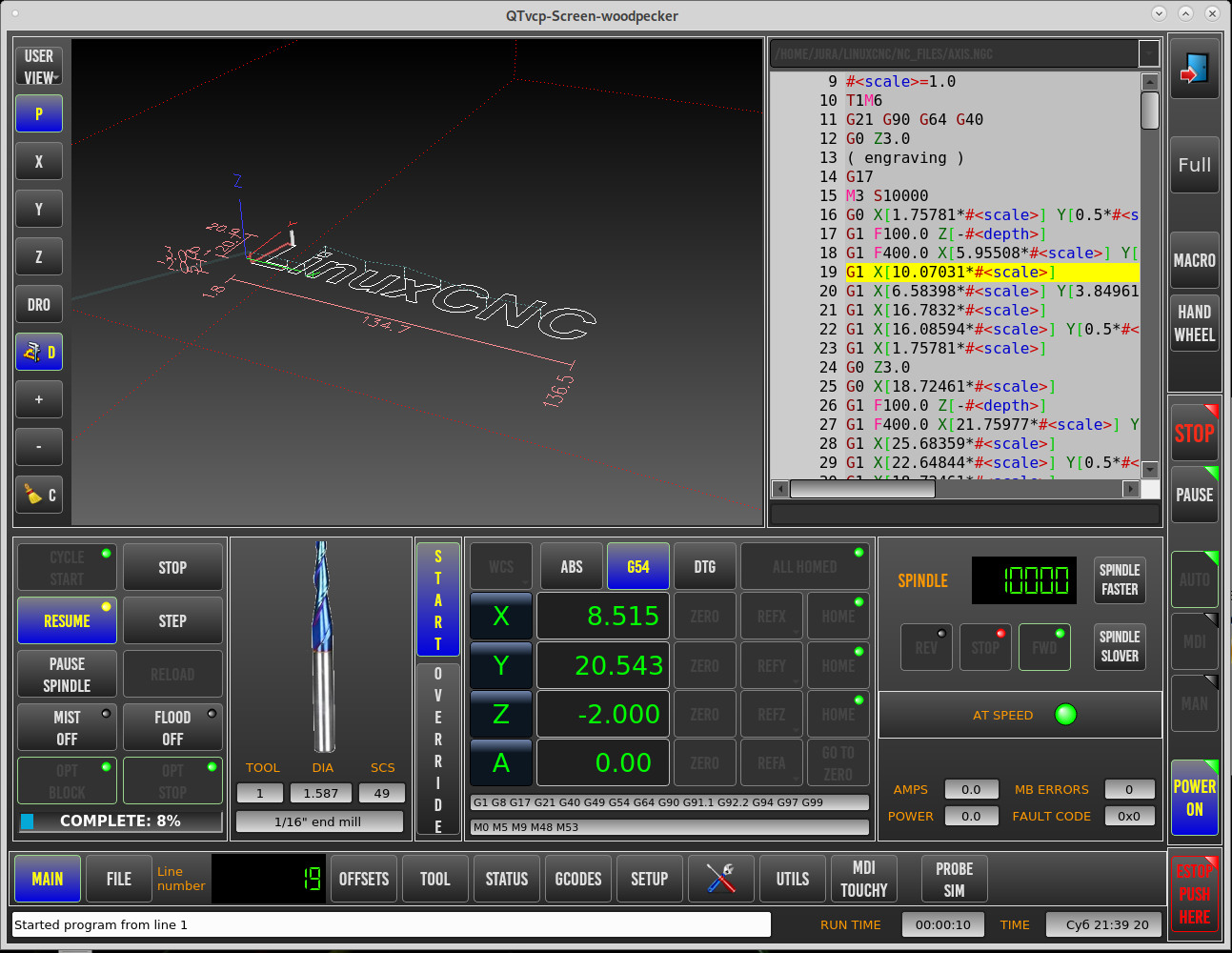Click the START override vertical tab
This screenshot has height=953, width=1232.
(x=438, y=599)
